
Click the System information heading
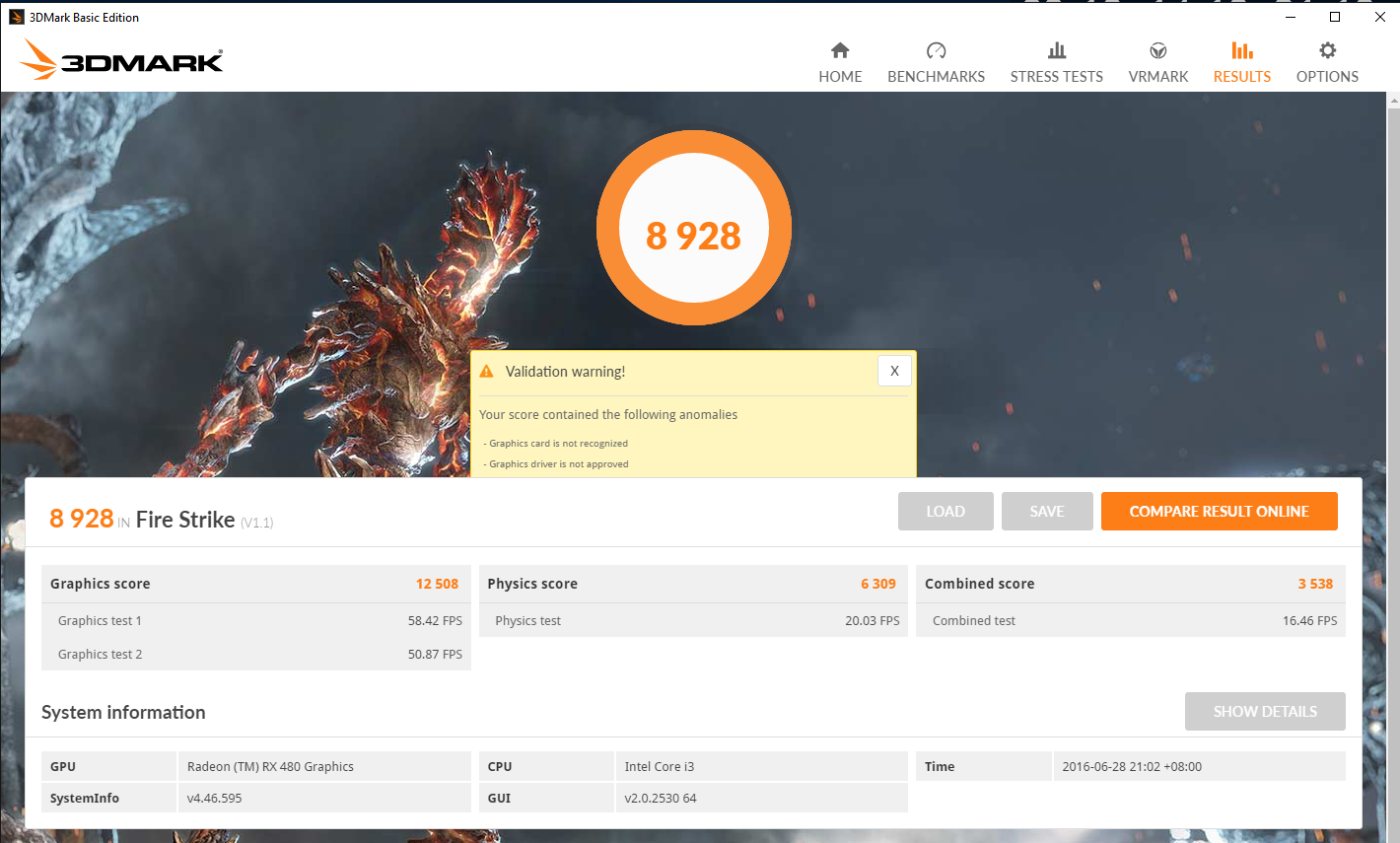(x=123, y=712)
